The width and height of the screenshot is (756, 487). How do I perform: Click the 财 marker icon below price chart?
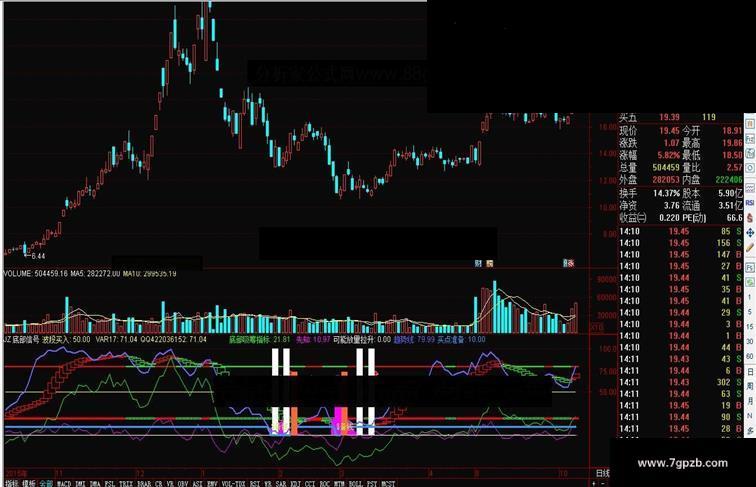click(478, 263)
